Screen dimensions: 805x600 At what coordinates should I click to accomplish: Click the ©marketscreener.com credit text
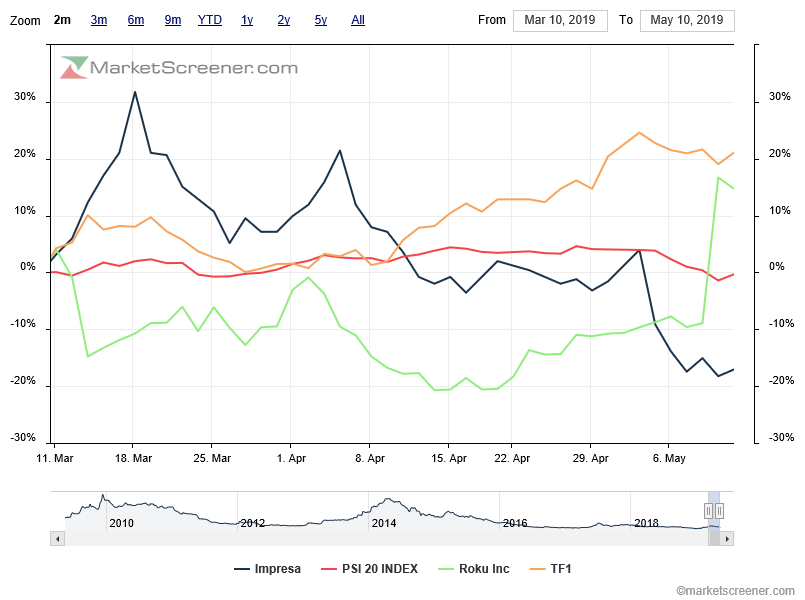pos(735,591)
